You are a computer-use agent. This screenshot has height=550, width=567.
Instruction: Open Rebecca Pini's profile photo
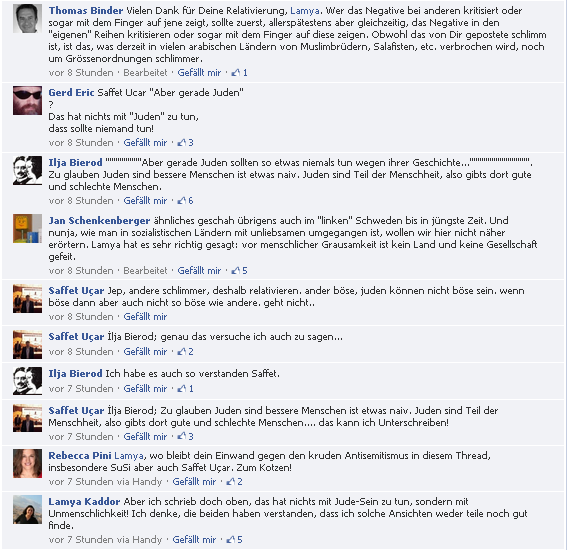click(27, 463)
